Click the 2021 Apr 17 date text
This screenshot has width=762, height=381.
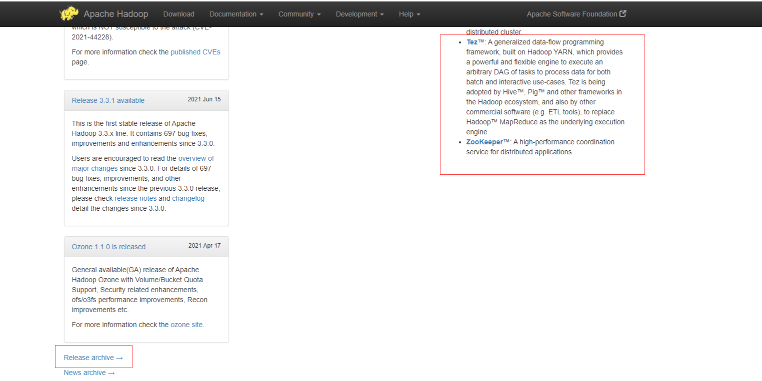point(205,245)
